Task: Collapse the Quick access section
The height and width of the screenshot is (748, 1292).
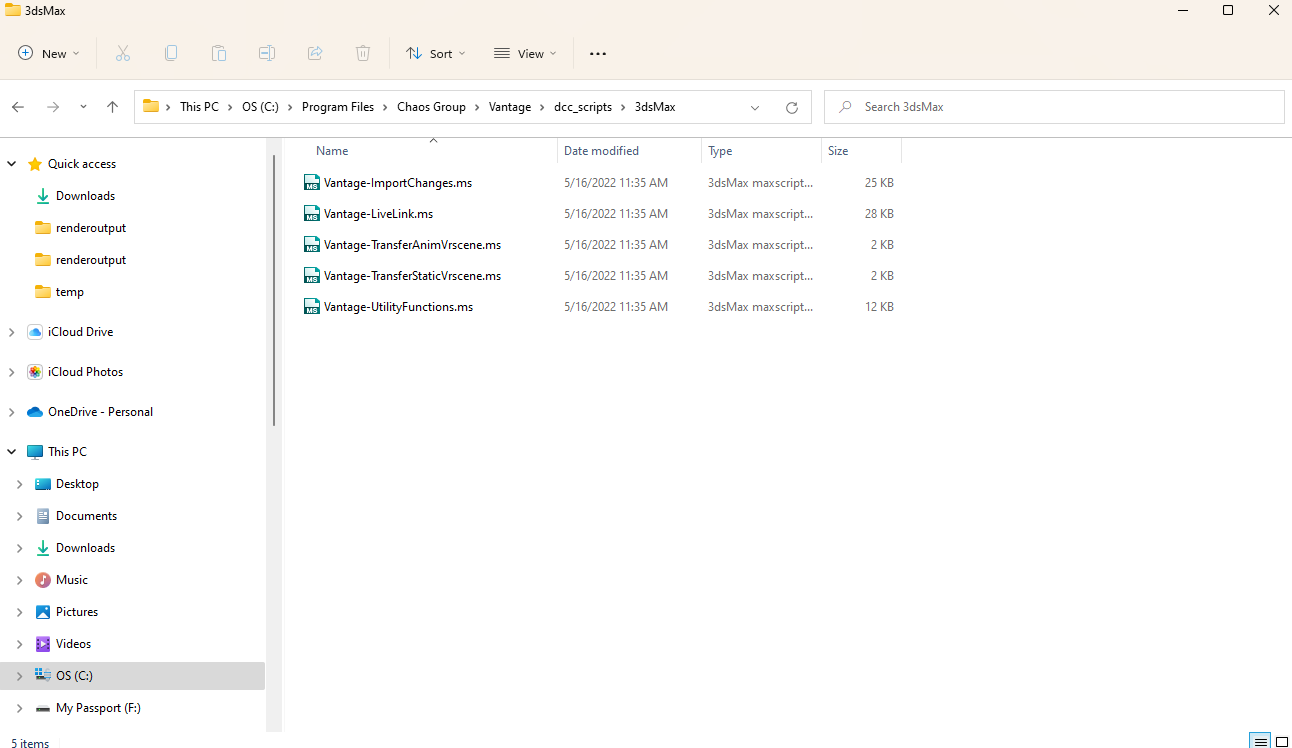Action: click(12, 164)
